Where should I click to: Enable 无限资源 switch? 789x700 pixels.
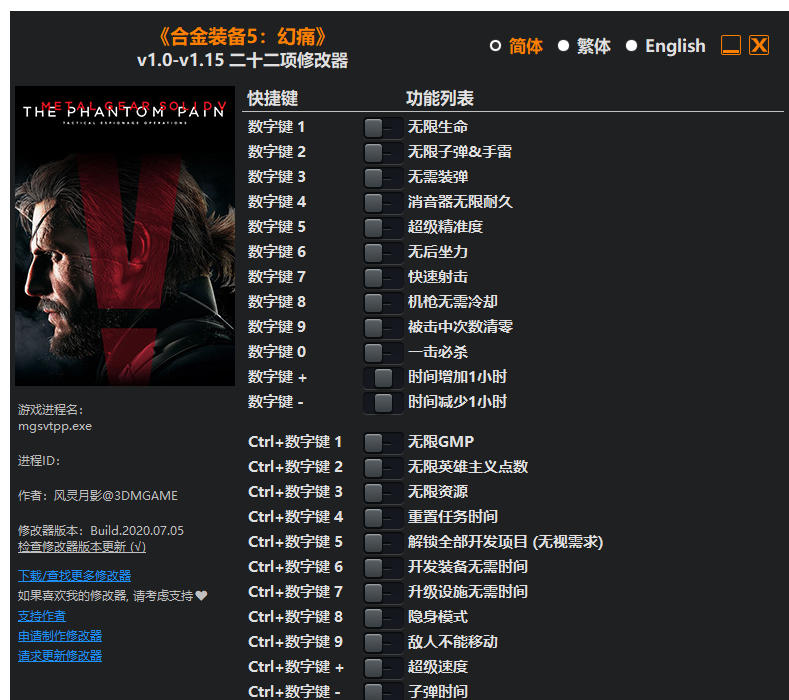click(383, 493)
